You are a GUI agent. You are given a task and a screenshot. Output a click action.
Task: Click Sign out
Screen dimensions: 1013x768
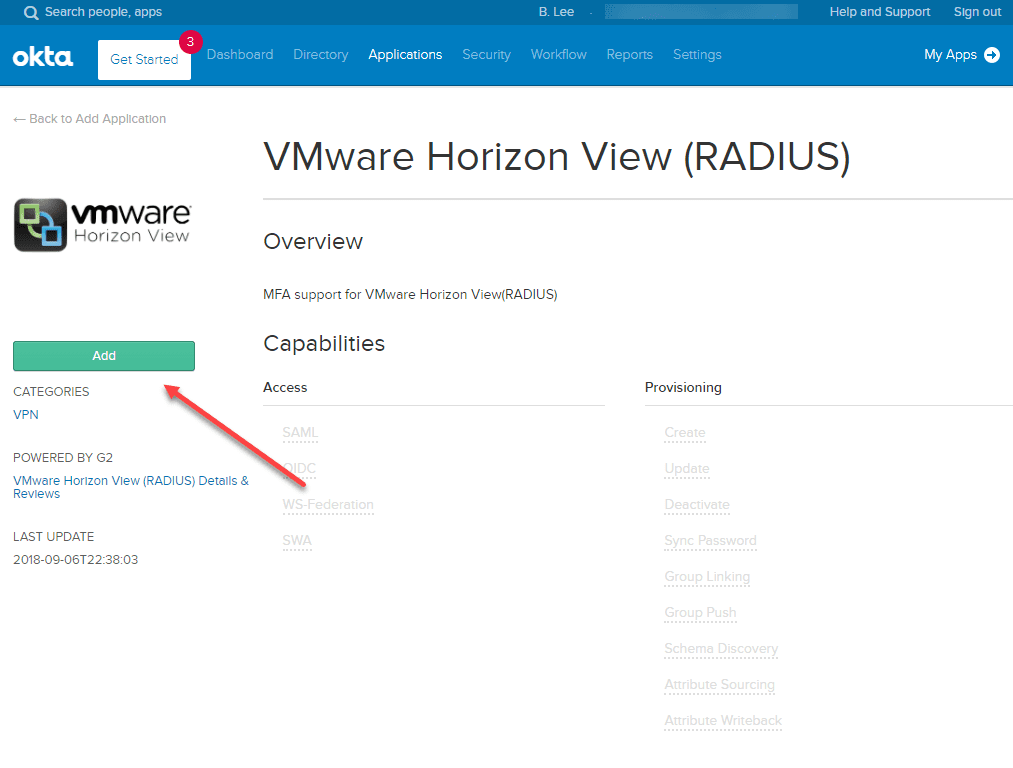click(x=977, y=12)
